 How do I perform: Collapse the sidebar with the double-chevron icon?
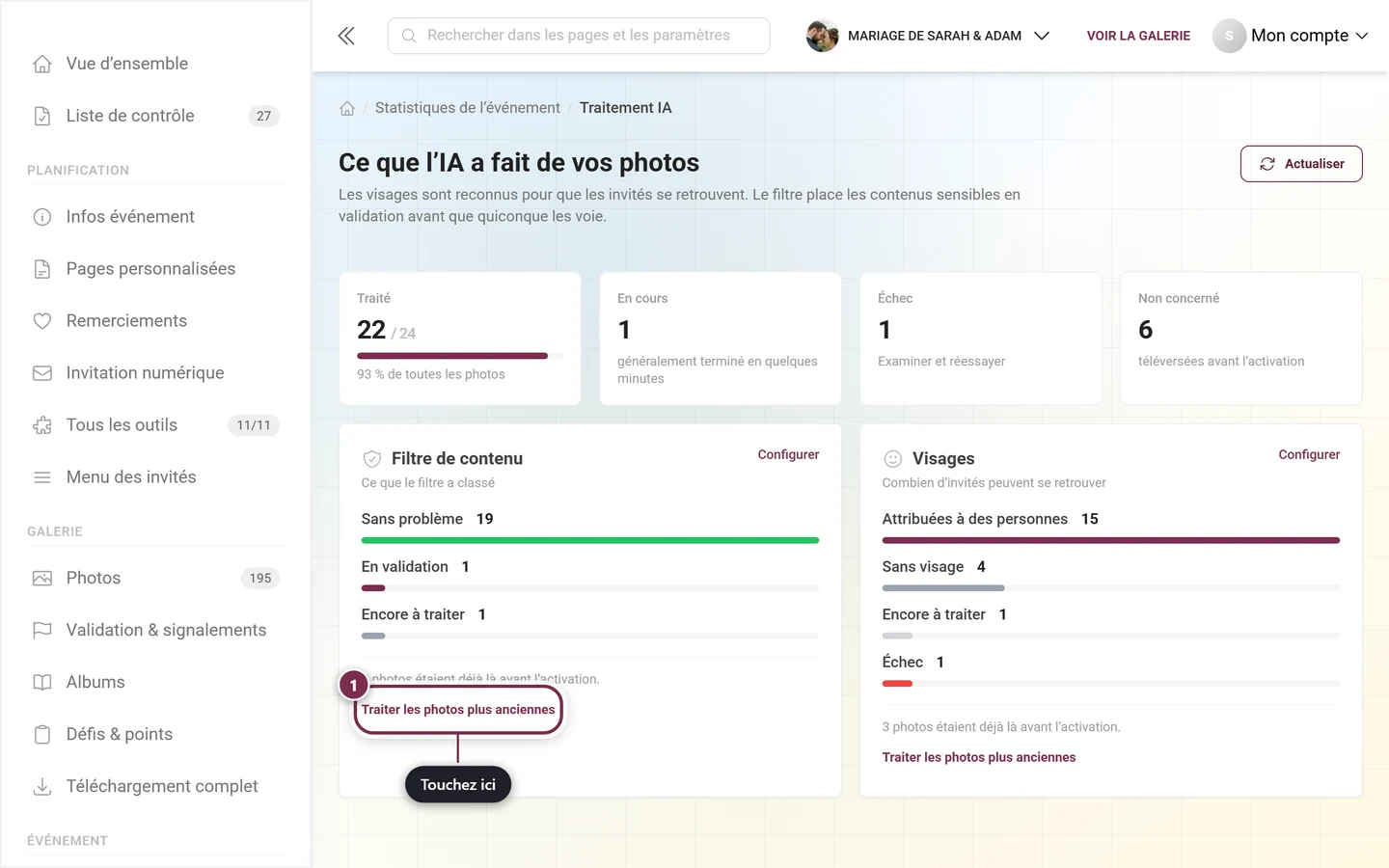(346, 36)
